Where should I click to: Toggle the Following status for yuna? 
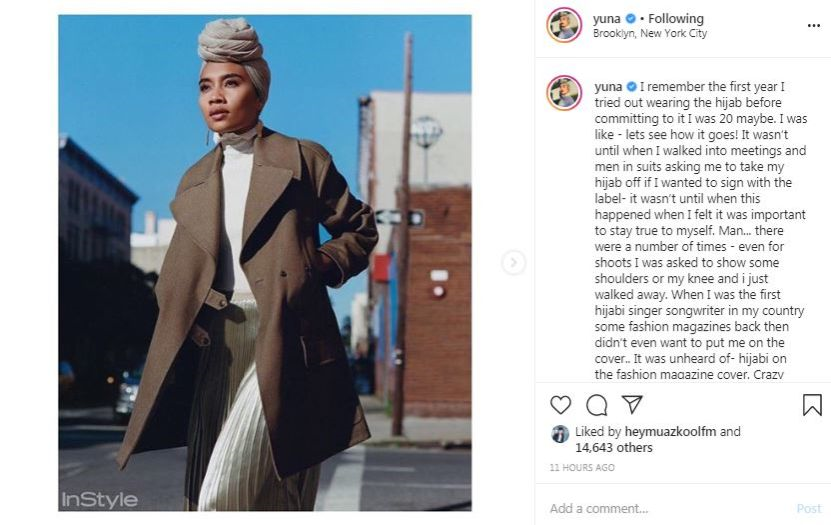pos(676,19)
